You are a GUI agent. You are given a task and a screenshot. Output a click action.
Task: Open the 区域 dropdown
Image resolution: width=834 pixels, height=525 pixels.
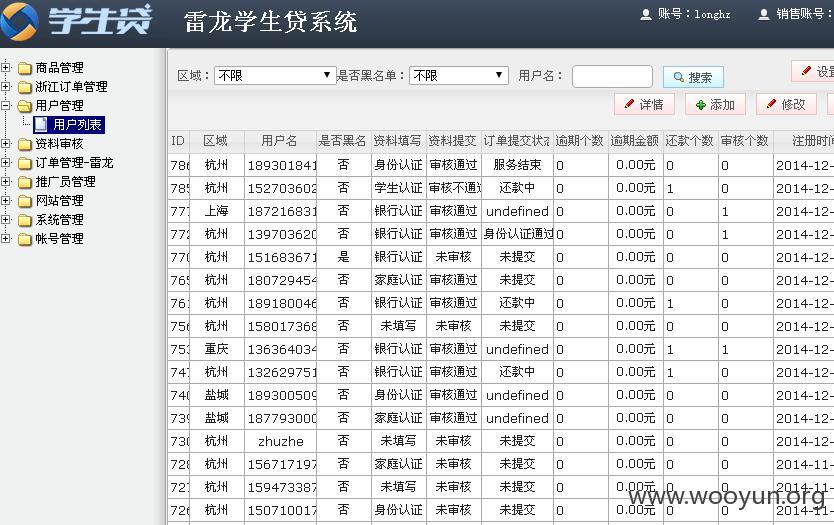[x=275, y=76]
